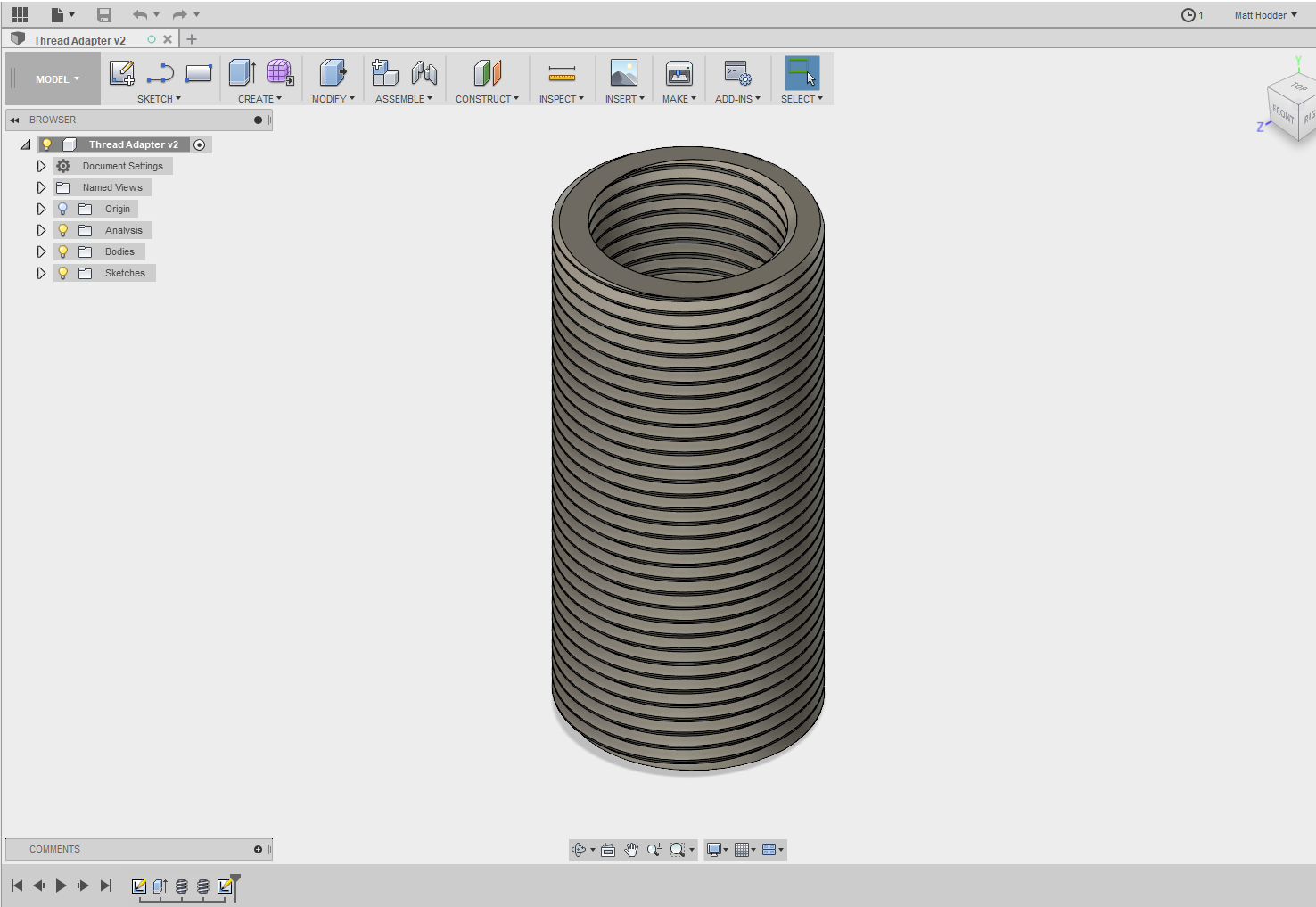
Task: Jump to timeline beginning
Action: pyautogui.click(x=17, y=886)
